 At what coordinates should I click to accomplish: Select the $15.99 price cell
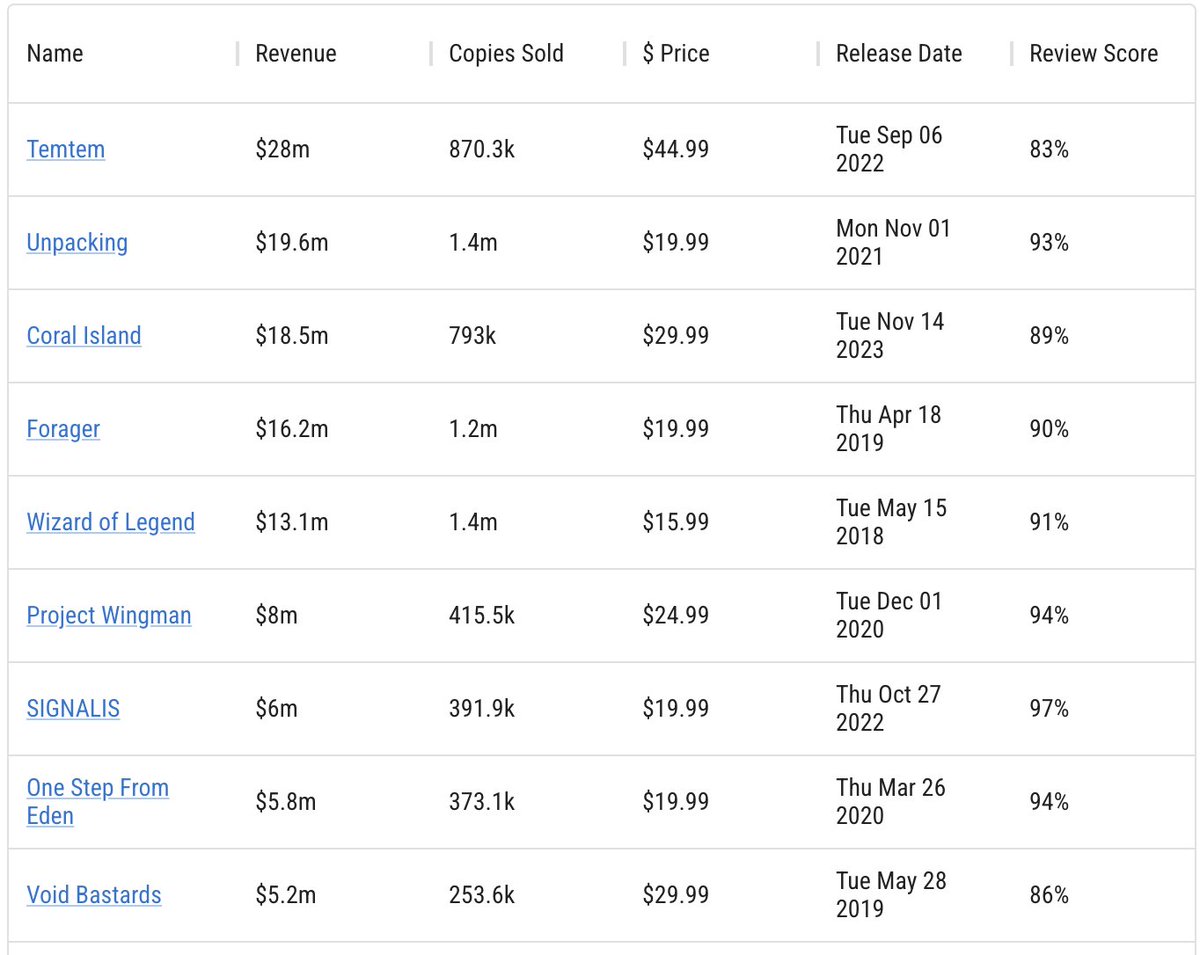676,522
